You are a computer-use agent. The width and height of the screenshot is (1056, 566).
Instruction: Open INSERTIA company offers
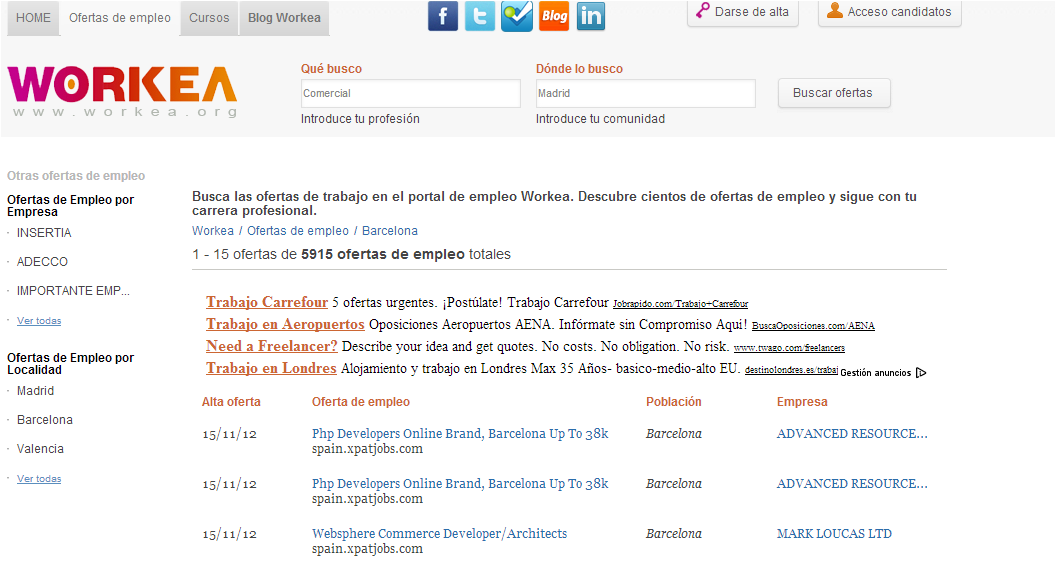click(x=44, y=233)
